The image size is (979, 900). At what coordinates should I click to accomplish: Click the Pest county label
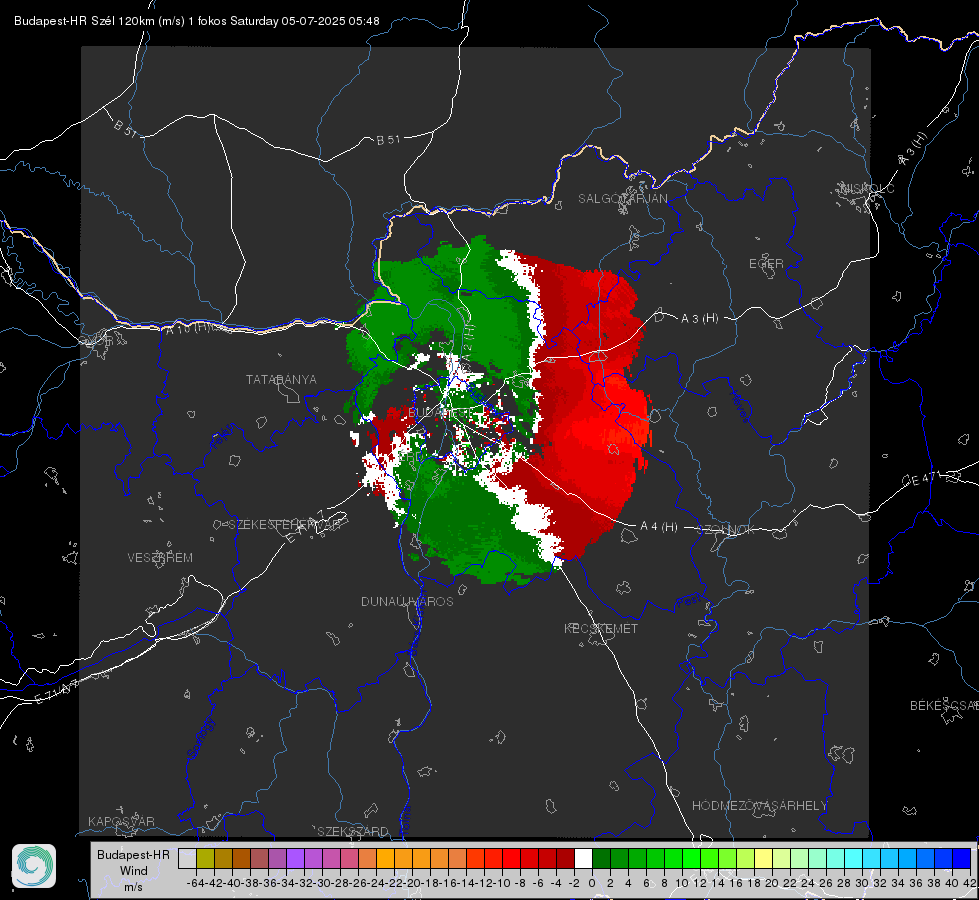pos(689,602)
